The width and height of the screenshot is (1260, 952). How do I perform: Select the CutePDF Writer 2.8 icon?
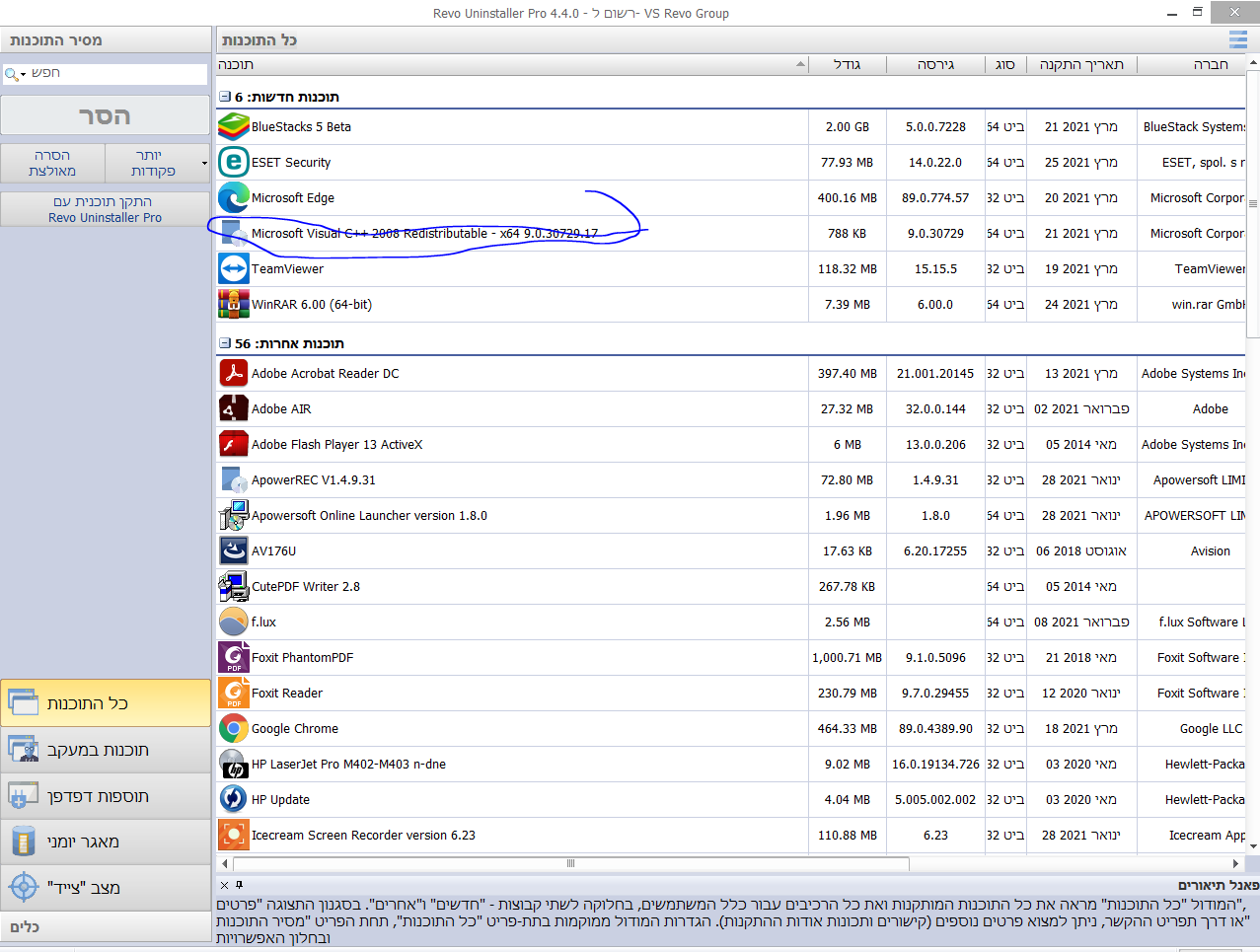click(234, 586)
